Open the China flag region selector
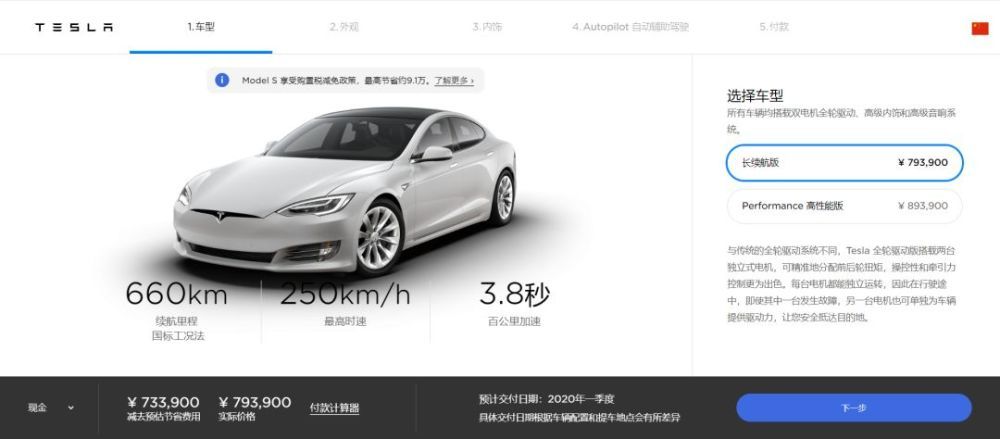The image size is (1000, 439). [x=980, y=28]
